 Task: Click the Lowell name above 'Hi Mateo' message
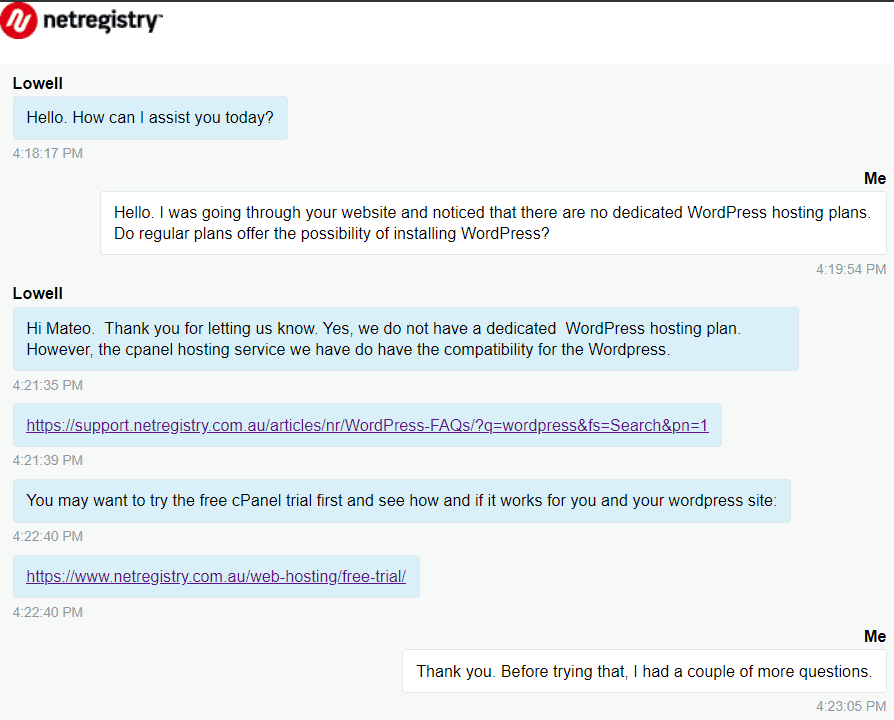(x=38, y=294)
